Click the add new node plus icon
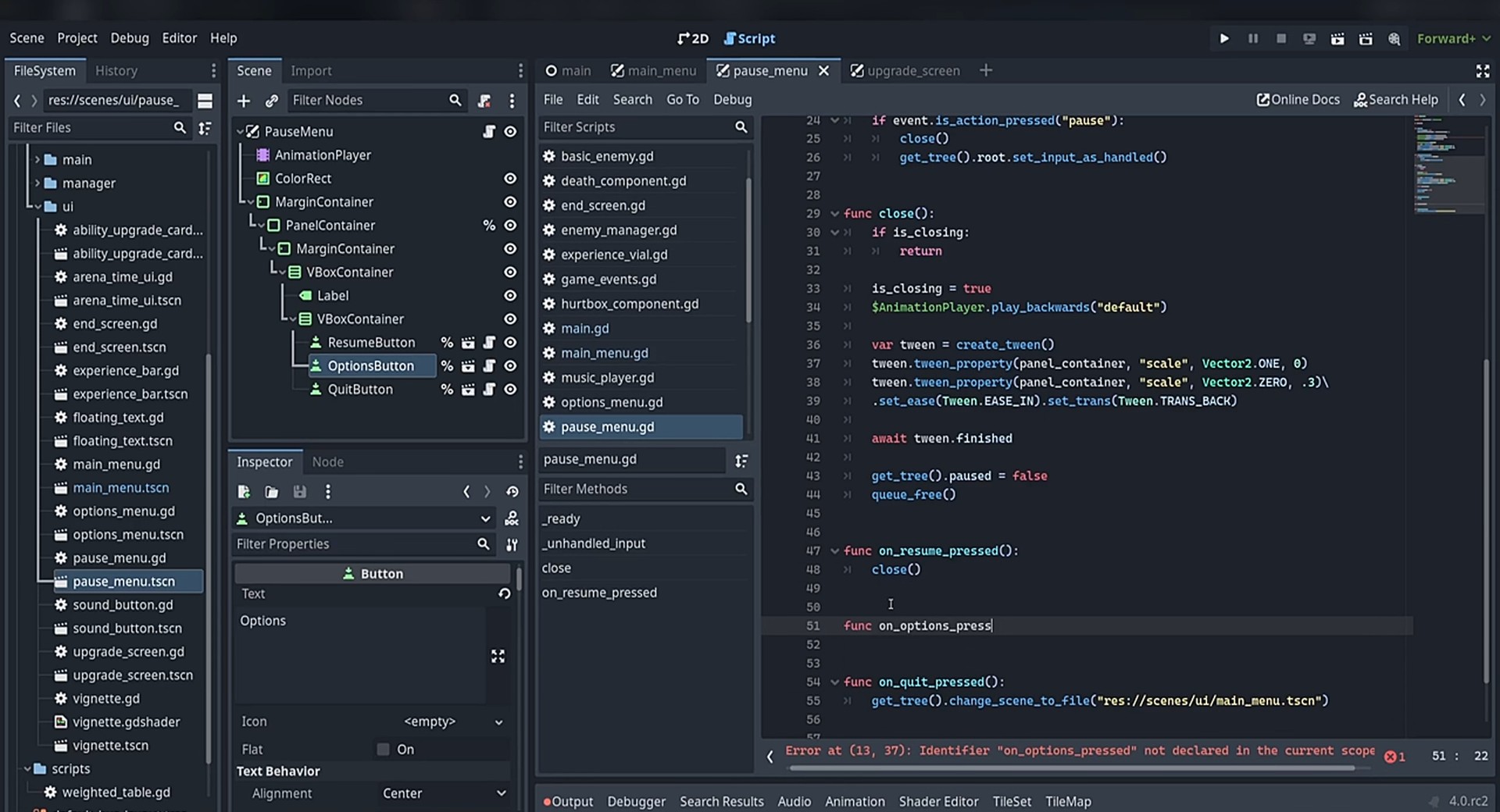1500x812 pixels. 244,101
